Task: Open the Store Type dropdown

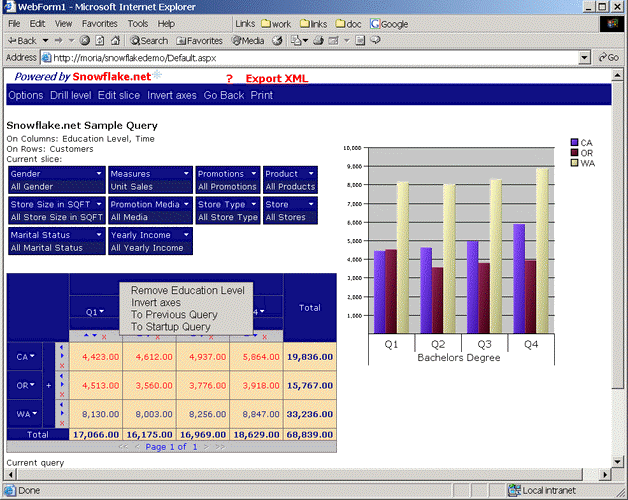Action: pos(254,204)
